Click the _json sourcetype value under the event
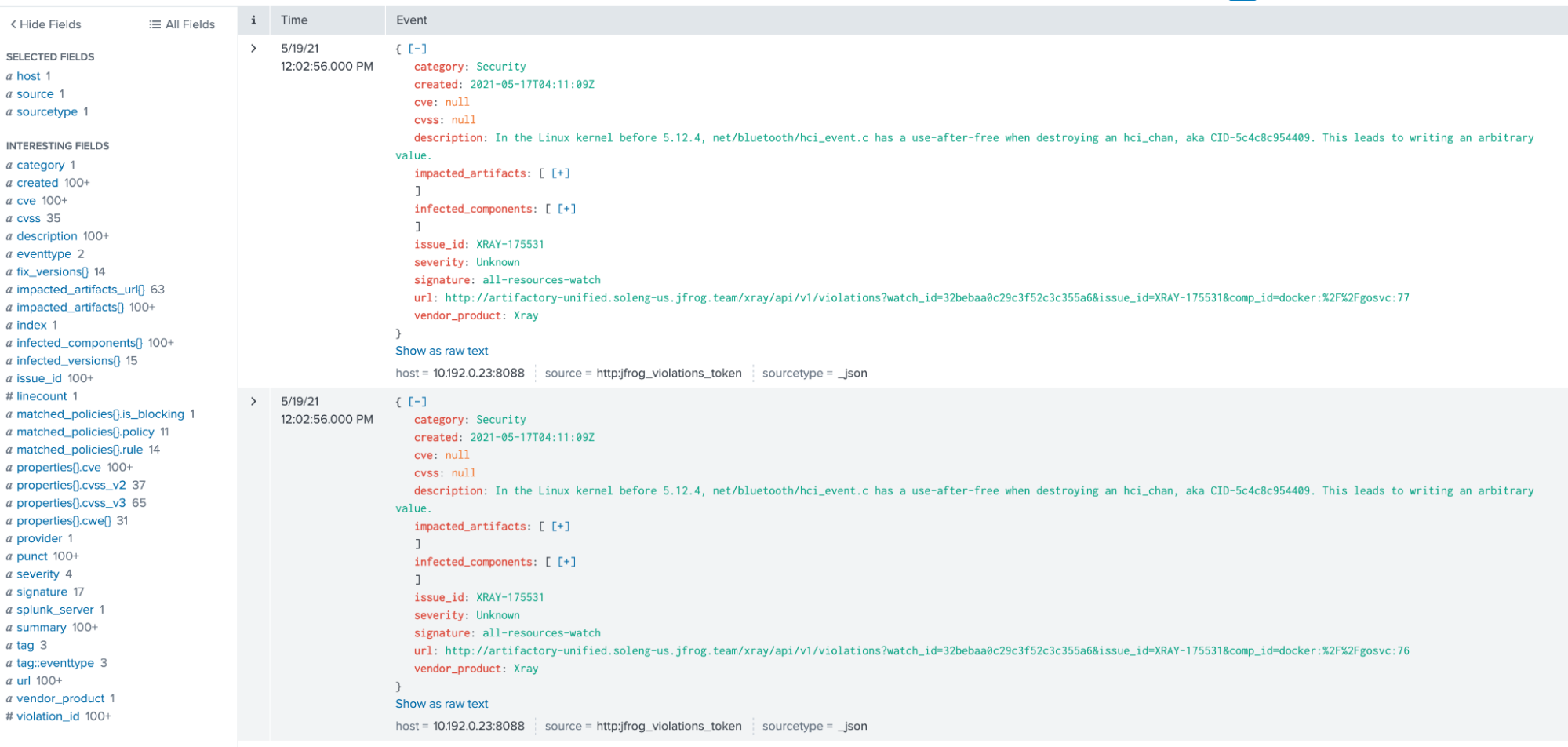 pos(857,373)
